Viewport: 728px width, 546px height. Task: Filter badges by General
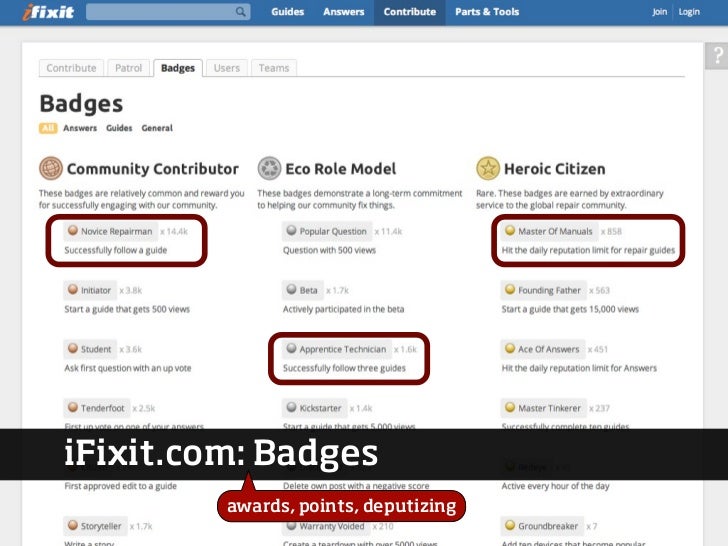click(x=157, y=128)
